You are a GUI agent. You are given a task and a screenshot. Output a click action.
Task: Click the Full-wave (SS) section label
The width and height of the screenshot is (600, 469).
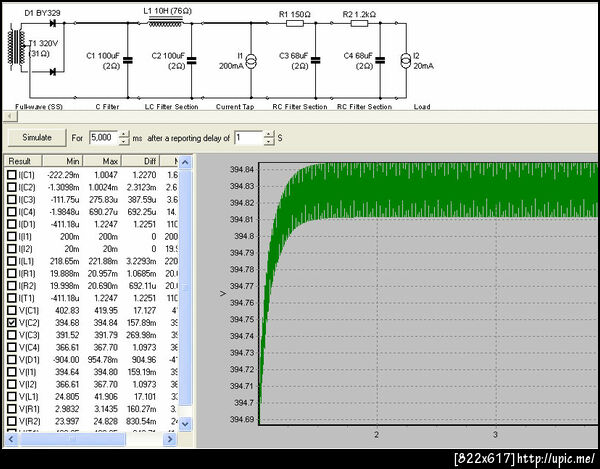pos(39,107)
